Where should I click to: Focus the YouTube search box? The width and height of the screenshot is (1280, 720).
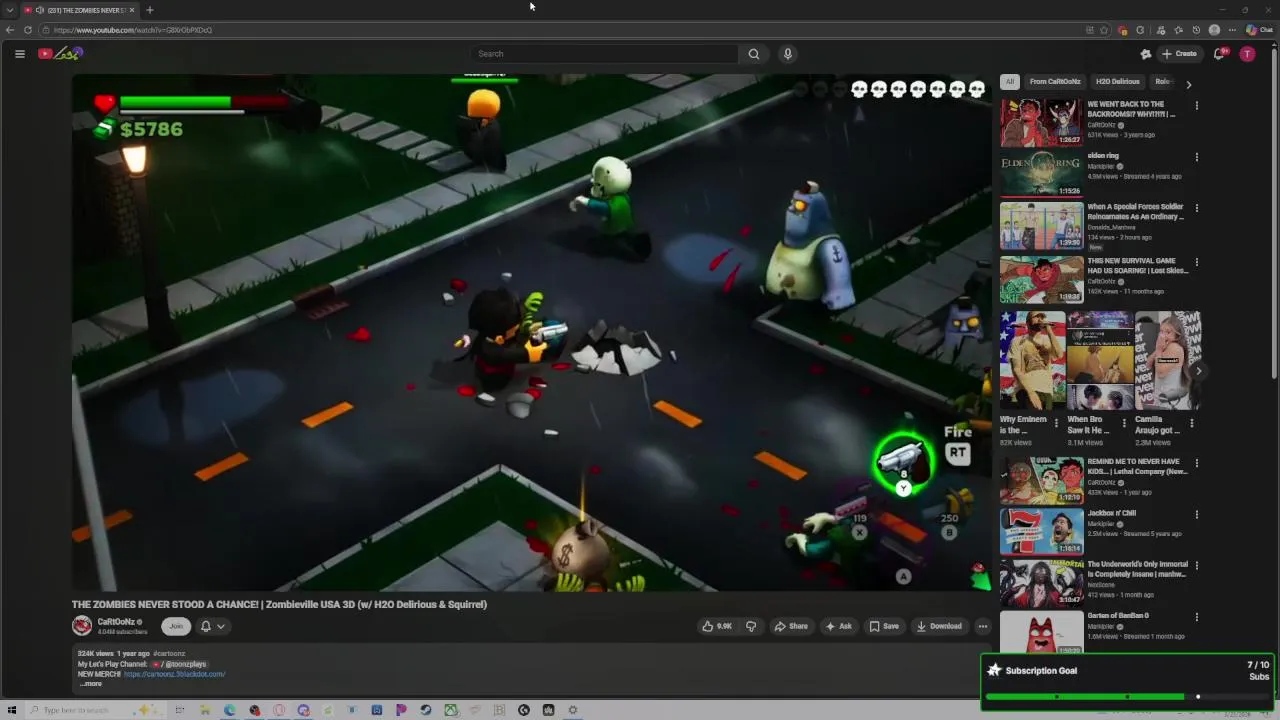point(605,54)
